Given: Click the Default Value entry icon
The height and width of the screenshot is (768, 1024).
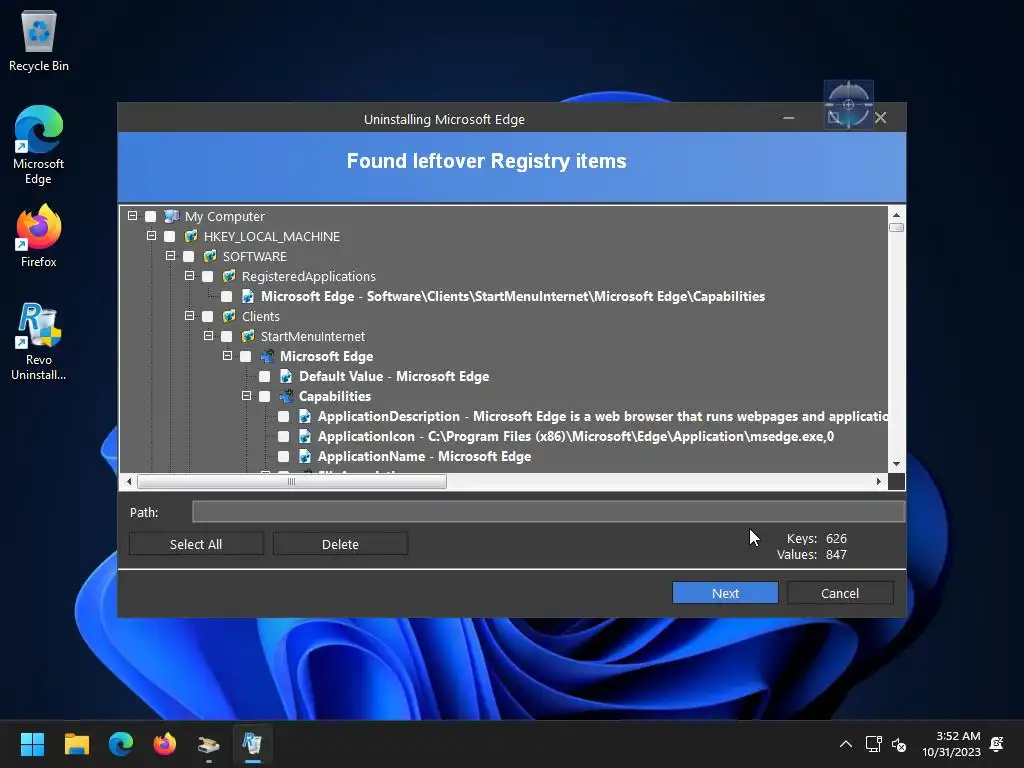Looking at the screenshot, I should (286, 376).
